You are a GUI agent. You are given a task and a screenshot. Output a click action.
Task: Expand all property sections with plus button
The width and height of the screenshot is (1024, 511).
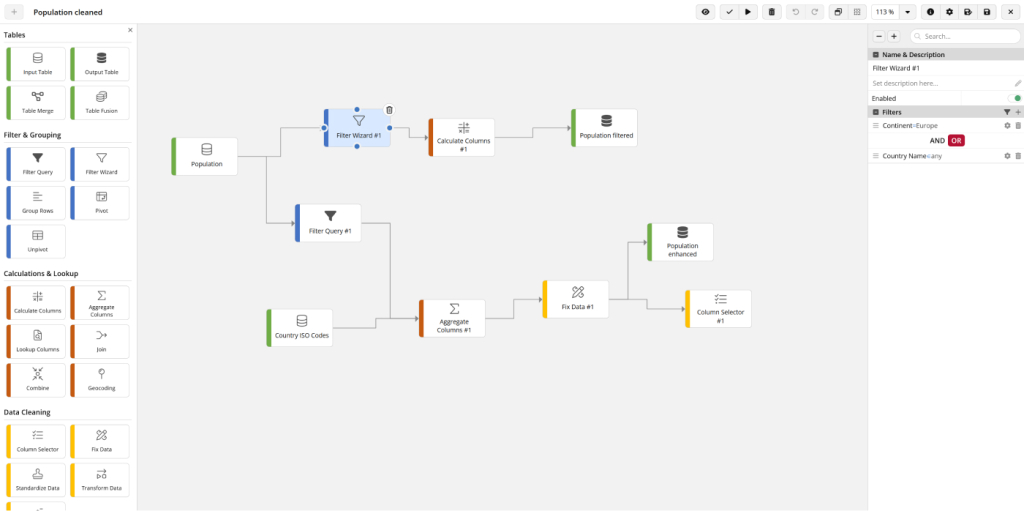tap(894, 37)
